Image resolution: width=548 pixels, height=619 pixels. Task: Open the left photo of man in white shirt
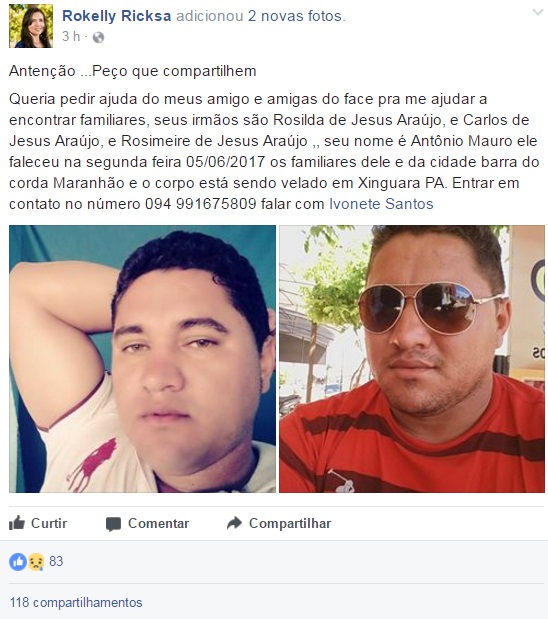click(143, 359)
